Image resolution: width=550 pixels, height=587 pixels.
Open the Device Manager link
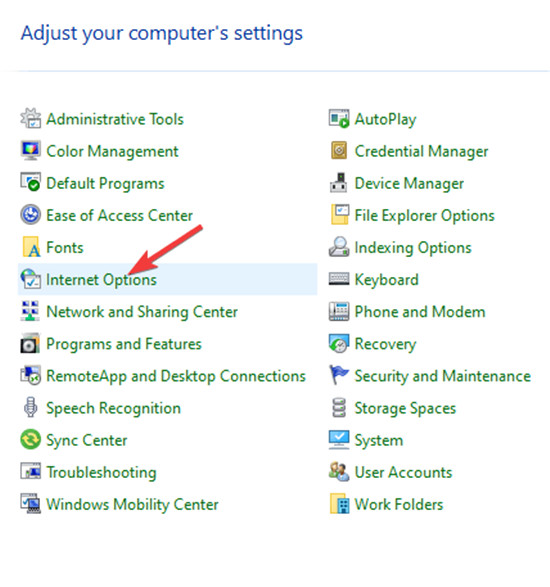click(409, 183)
